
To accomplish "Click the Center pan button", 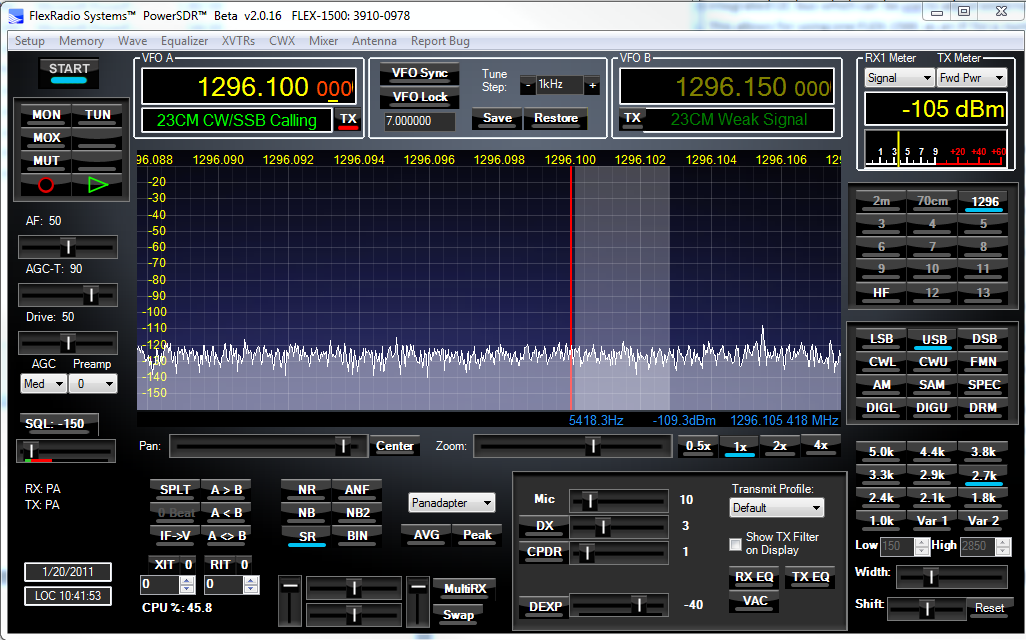I will click(x=395, y=446).
